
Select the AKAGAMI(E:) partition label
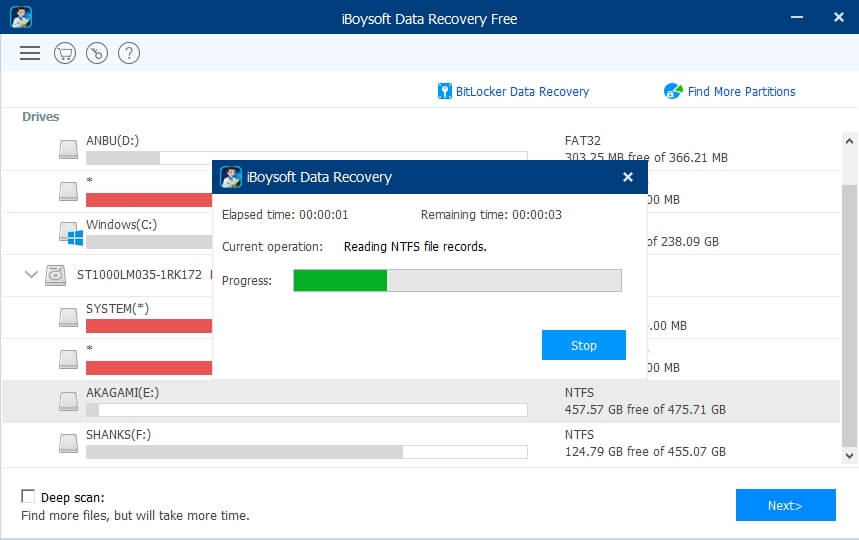122,393
